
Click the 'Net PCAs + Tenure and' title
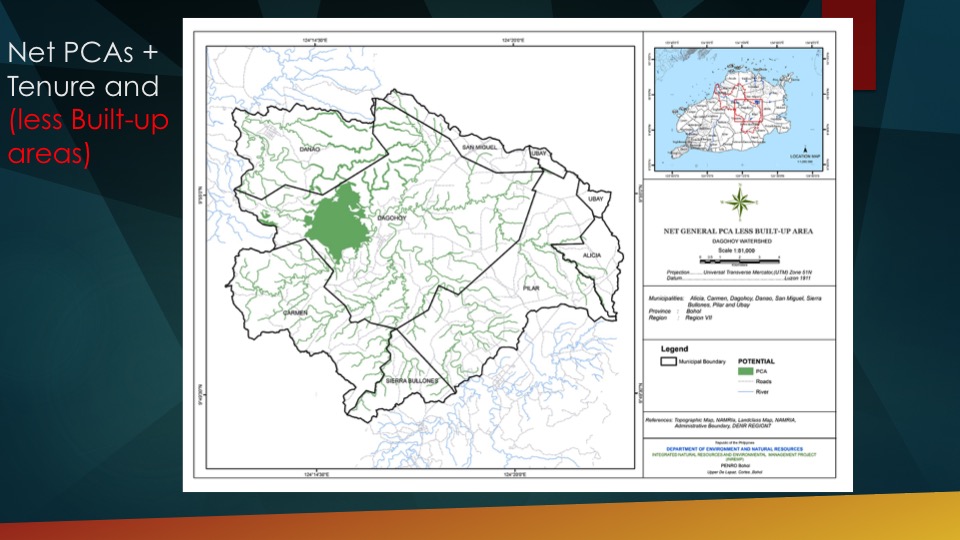84,69
